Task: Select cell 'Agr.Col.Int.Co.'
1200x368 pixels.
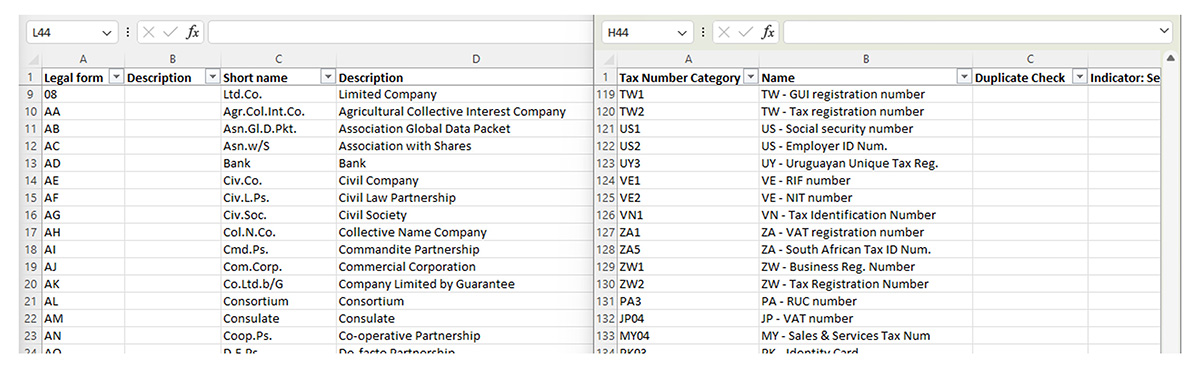Action: (279, 112)
